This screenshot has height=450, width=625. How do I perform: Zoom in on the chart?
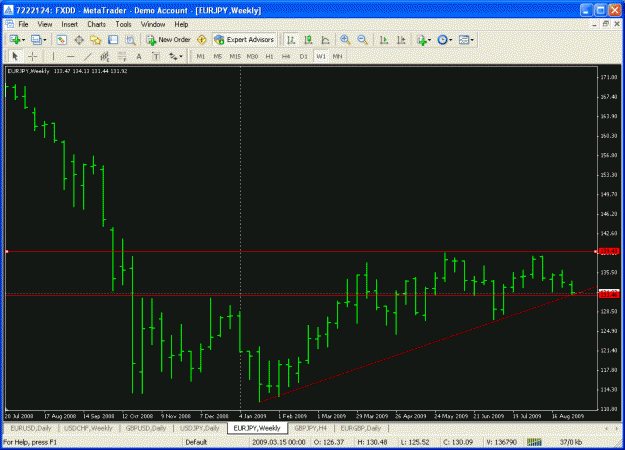coord(345,40)
